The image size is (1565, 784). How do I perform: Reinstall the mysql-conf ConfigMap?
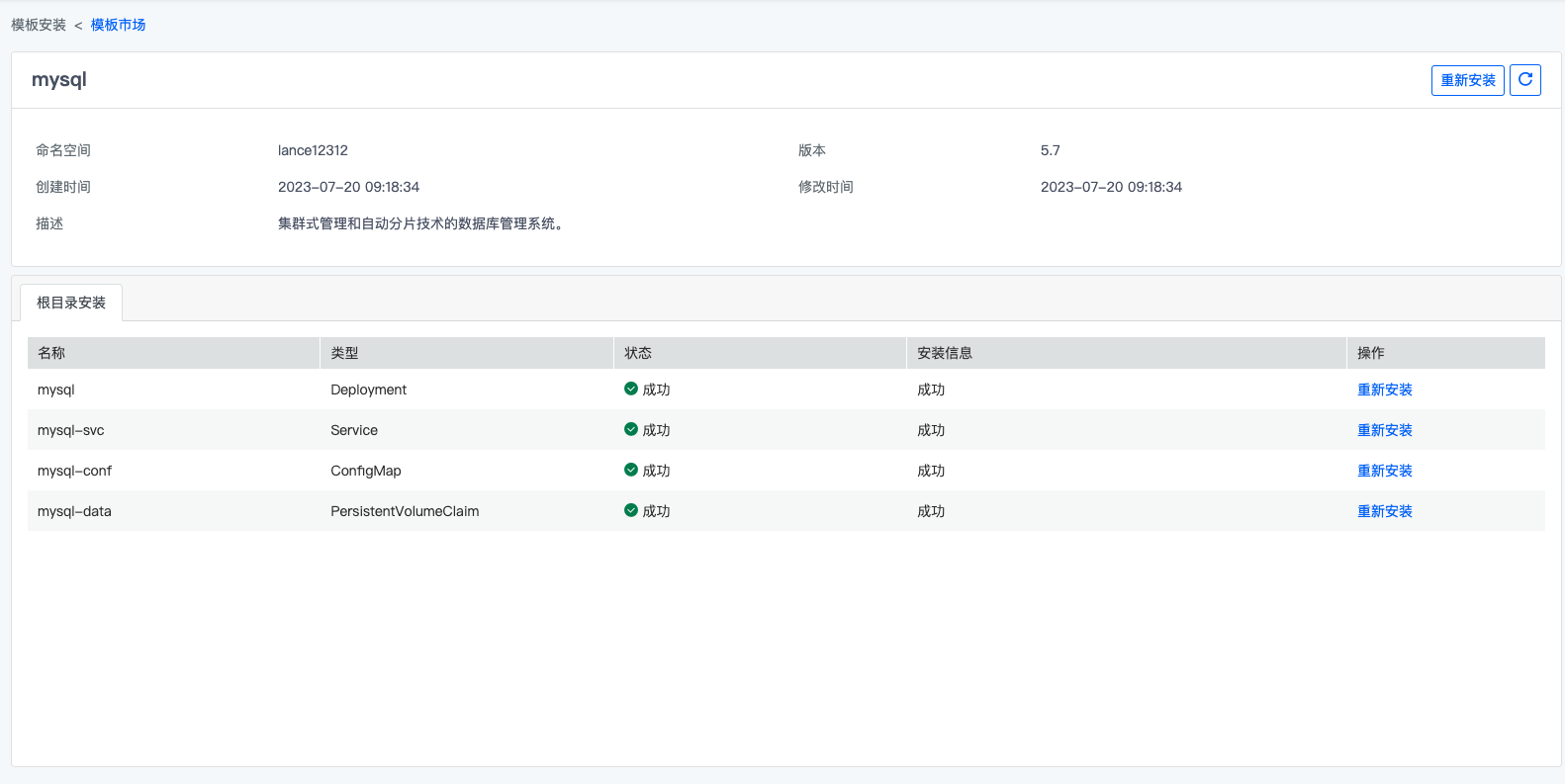tap(1385, 471)
